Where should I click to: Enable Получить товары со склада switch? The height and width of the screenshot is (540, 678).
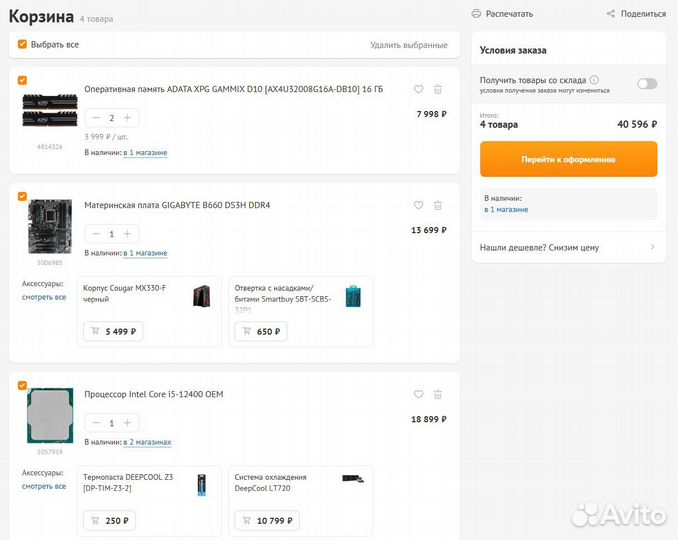tap(647, 84)
